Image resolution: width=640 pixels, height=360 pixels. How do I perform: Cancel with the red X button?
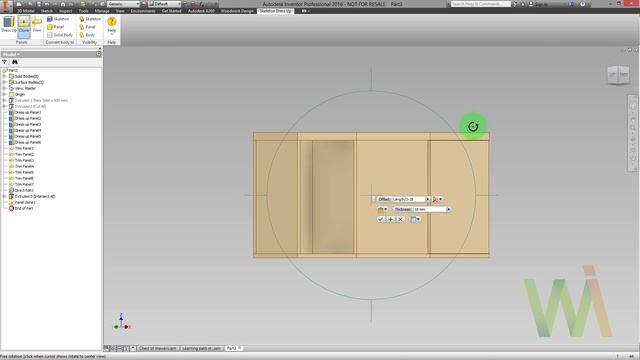click(400, 219)
